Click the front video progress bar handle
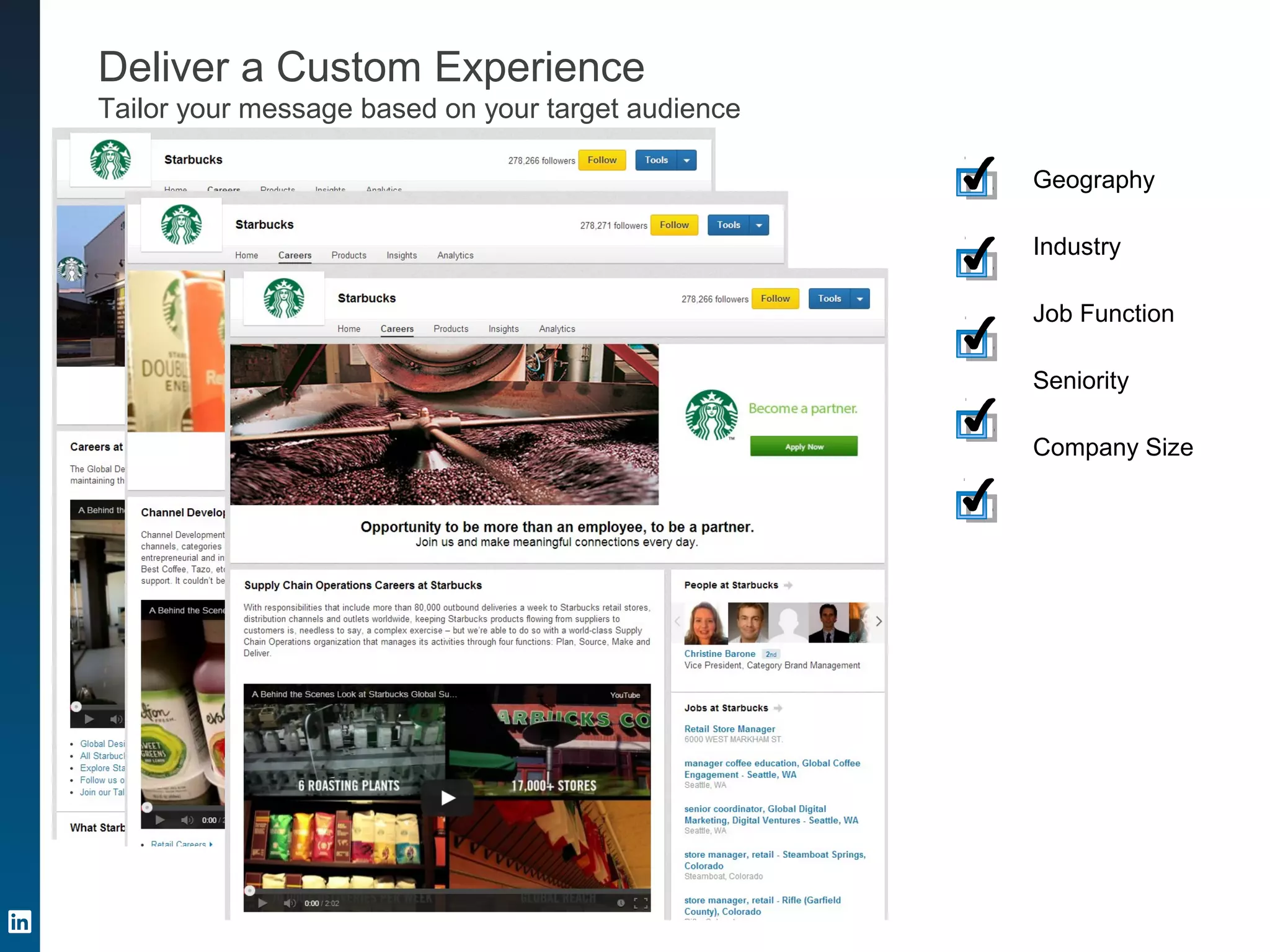This screenshot has width=1270, height=952. pyautogui.click(x=250, y=891)
